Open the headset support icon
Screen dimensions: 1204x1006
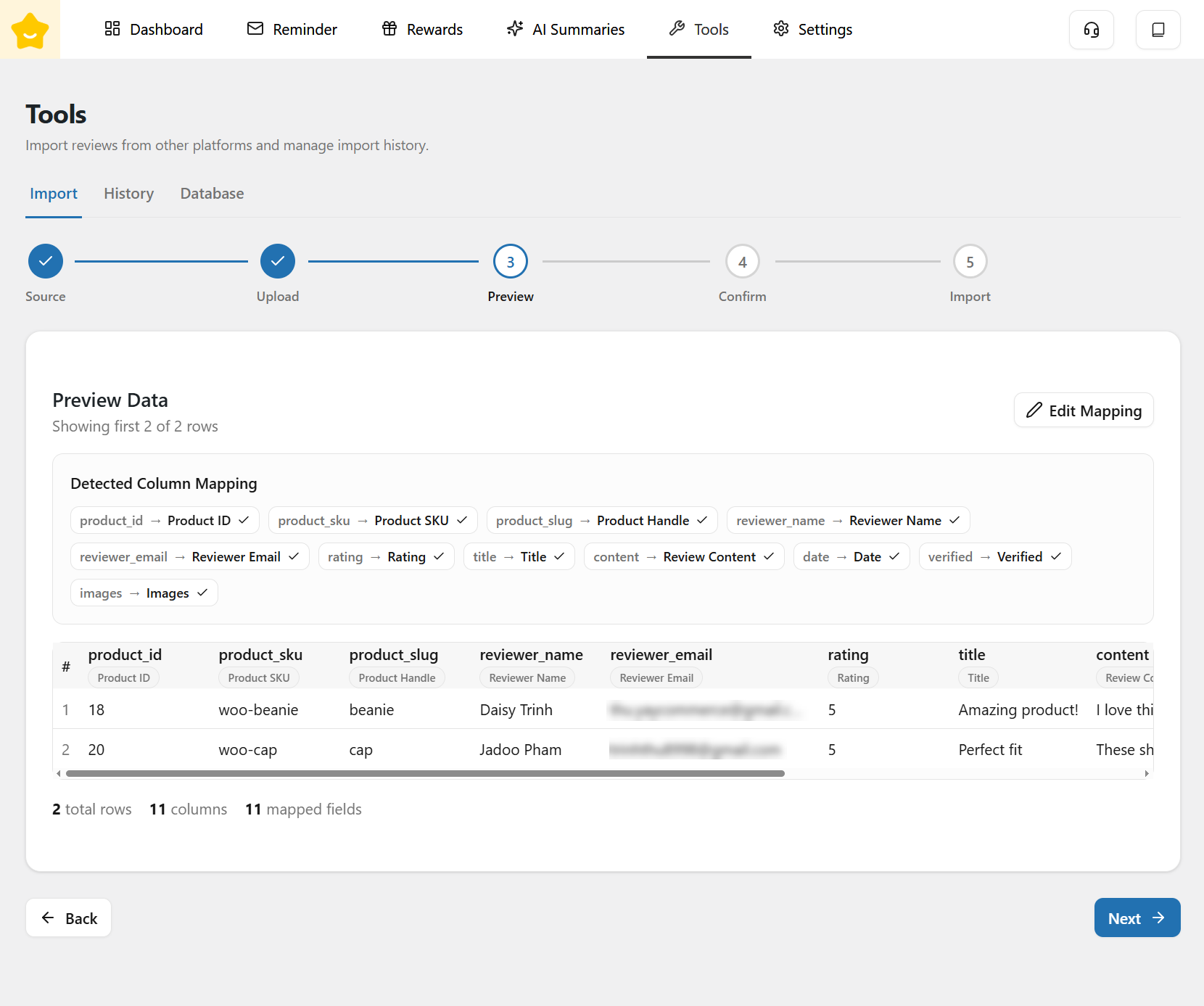tap(1091, 30)
